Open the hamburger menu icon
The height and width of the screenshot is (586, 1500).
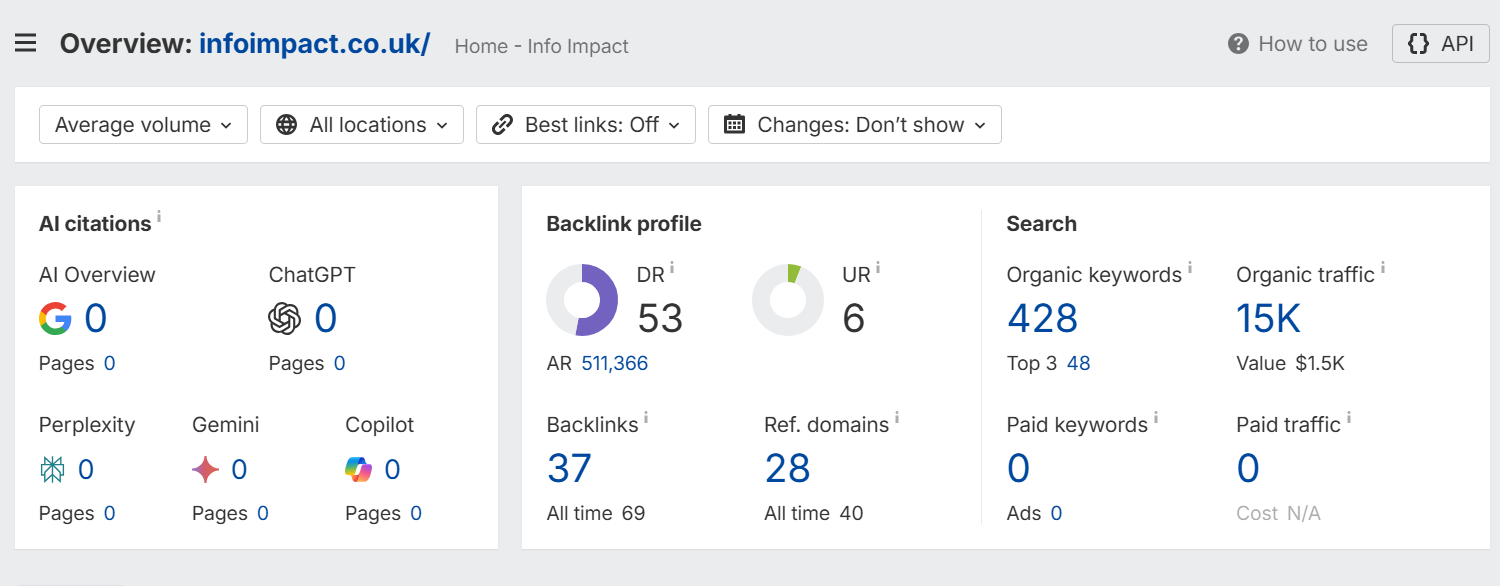25,44
